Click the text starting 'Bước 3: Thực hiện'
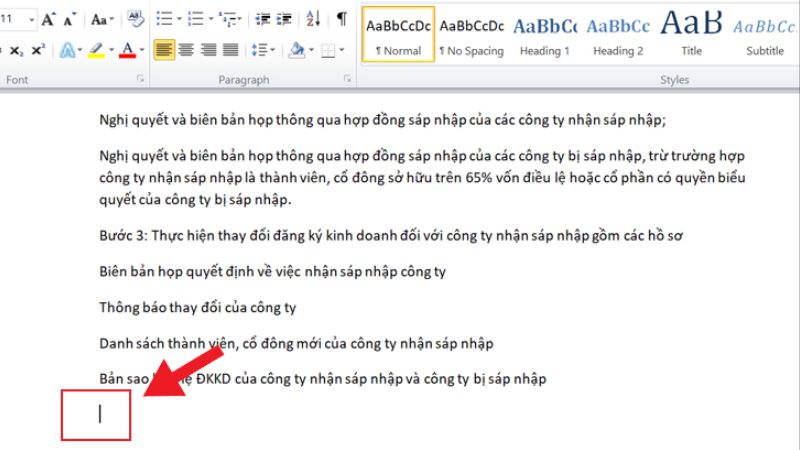This screenshot has height=450, width=800. tap(391, 236)
